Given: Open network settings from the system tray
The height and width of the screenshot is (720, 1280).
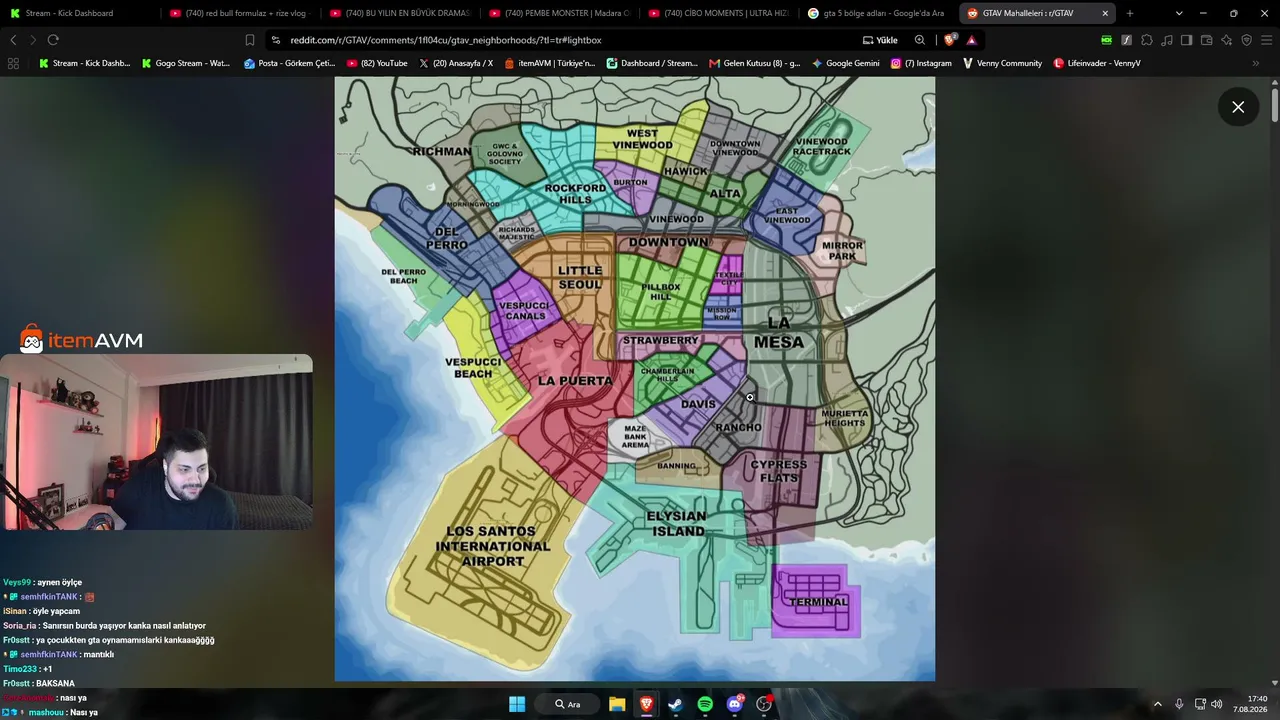Looking at the screenshot, I should pos(1200,704).
